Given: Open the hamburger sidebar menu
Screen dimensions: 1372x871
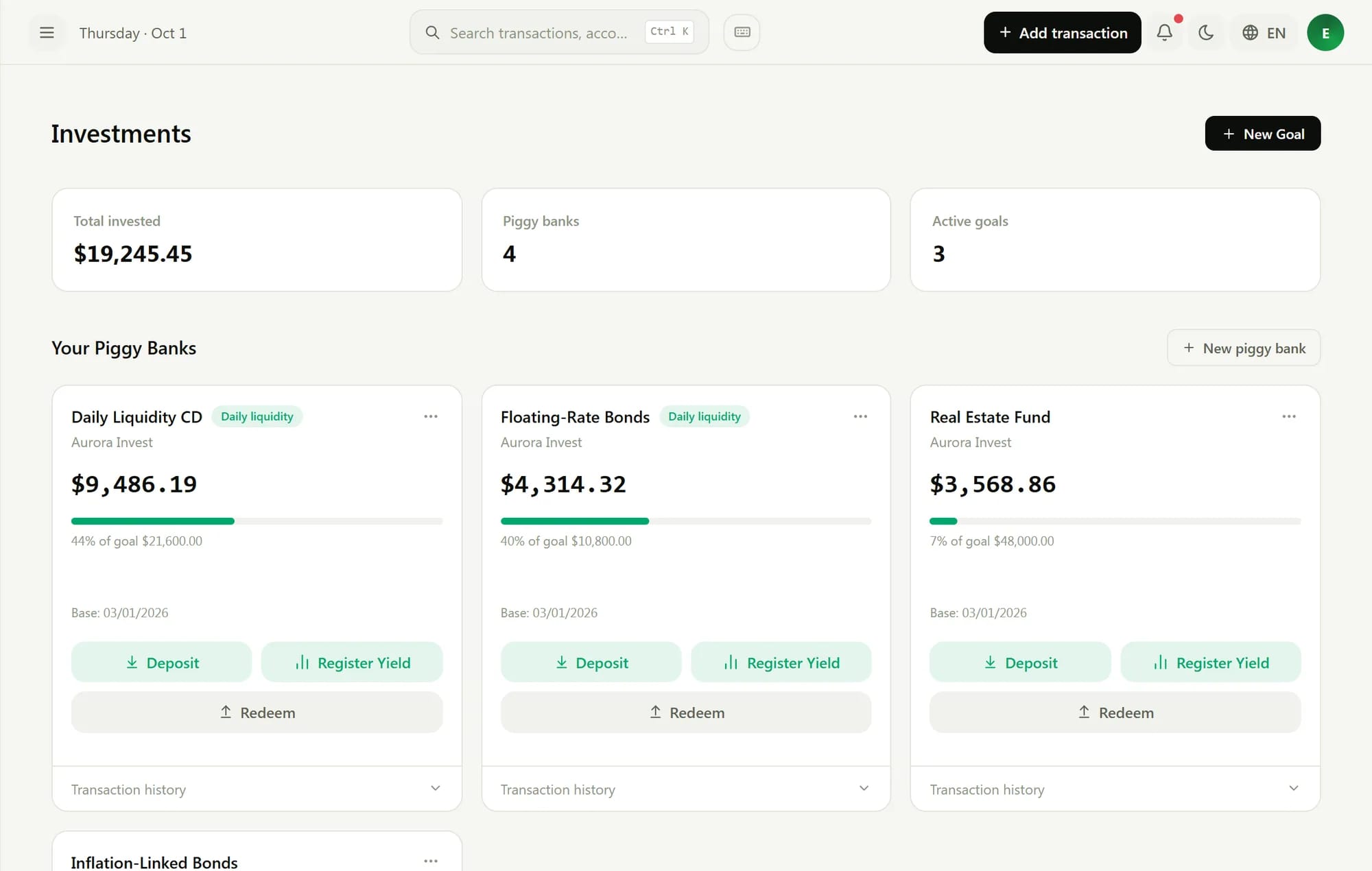Looking at the screenshot, I should pos(47,33).
